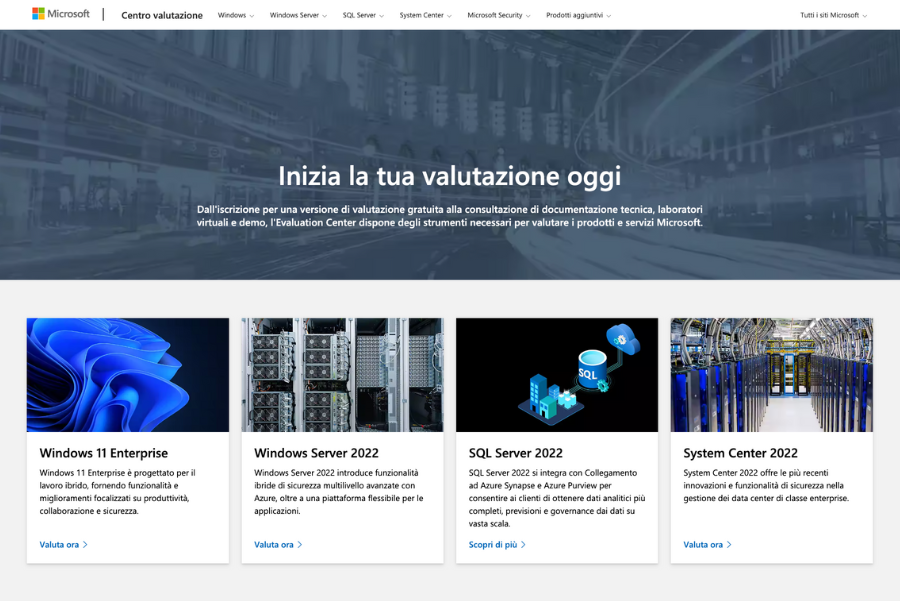The image size is (900, 601).
Task: Expand the System Center menu
Action: 425,15
